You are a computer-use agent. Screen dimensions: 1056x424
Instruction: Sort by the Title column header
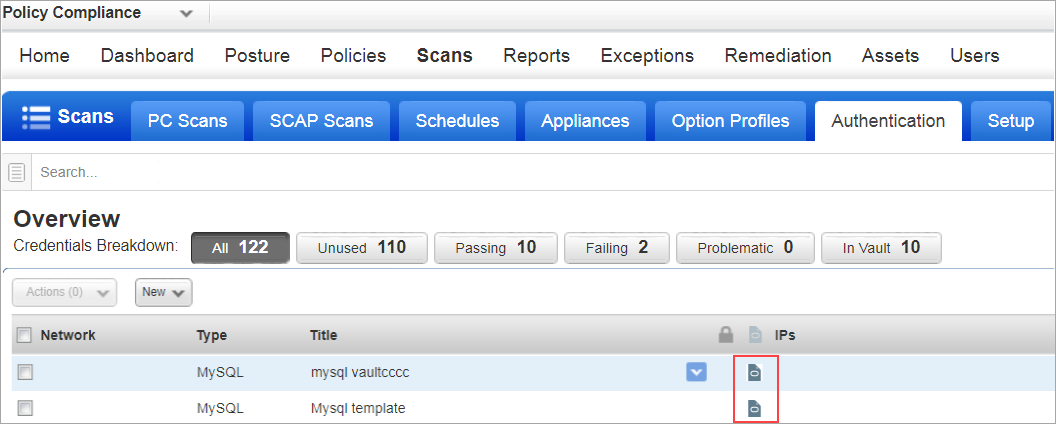click(x=324, y=336)
